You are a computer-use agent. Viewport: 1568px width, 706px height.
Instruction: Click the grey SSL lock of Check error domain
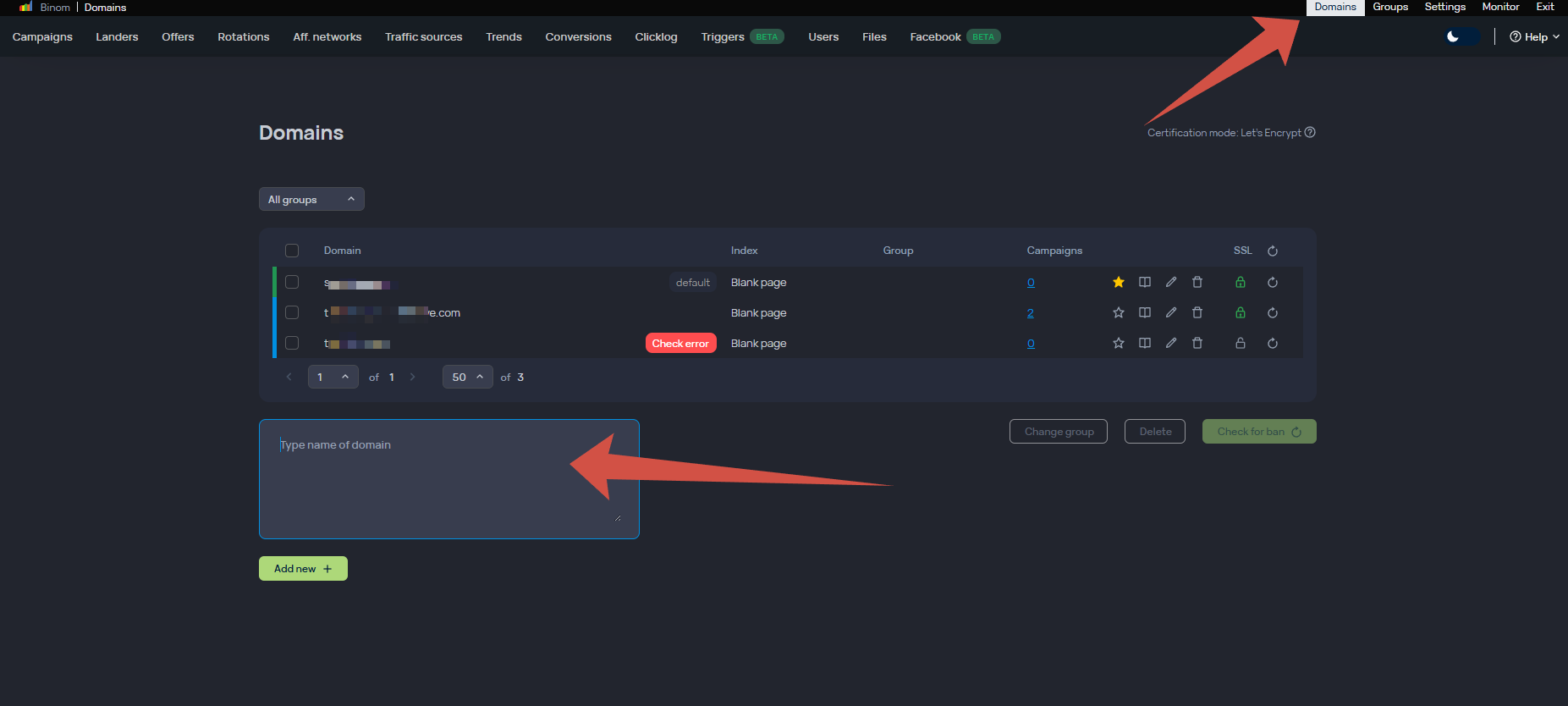tap(1241, 343)
